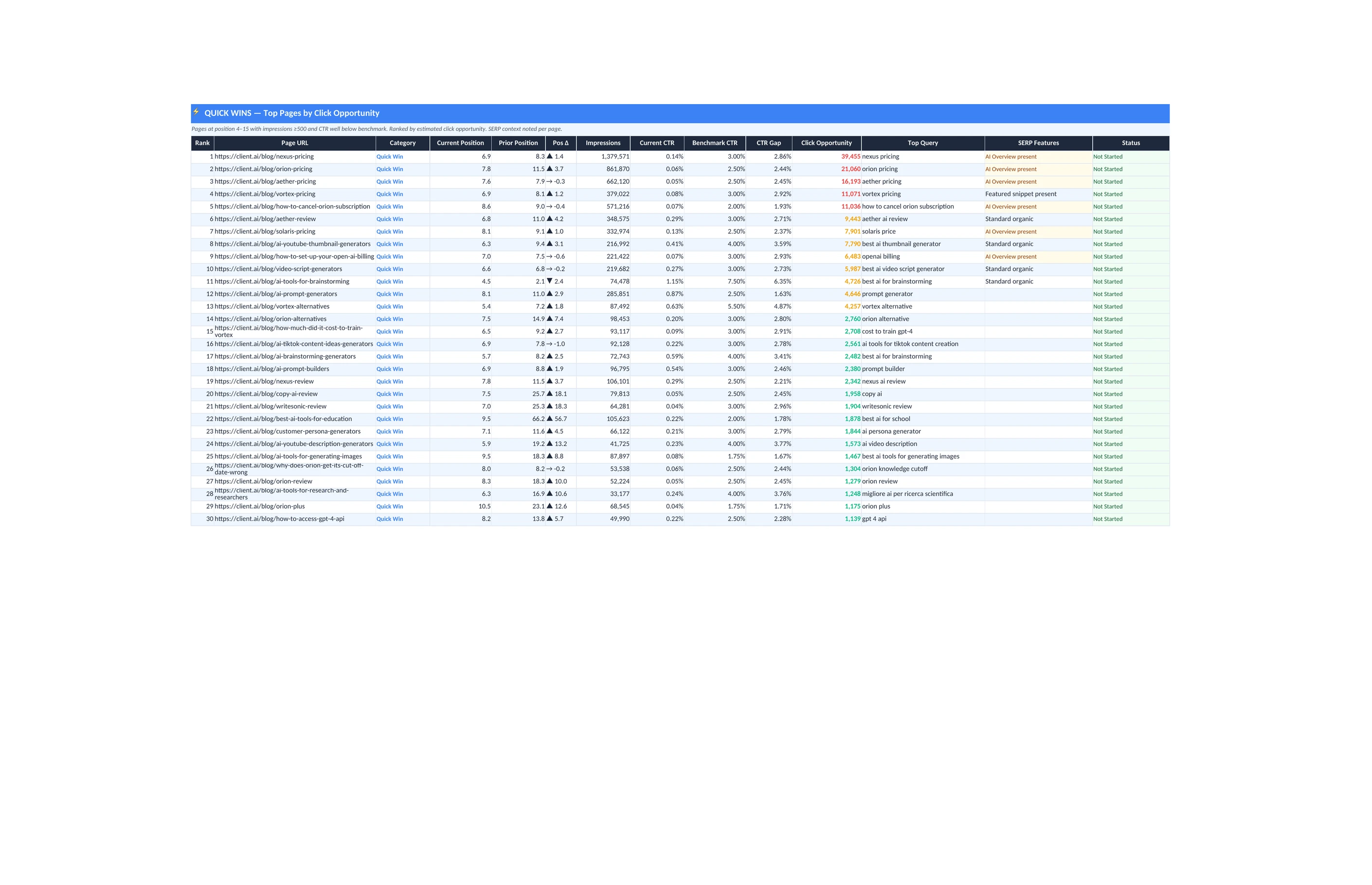This screenshot has width=1372, height=885.
Task: Click right-arrow icon in video-script-generators row
Action: pyautogui.click(x=549, y=269)
